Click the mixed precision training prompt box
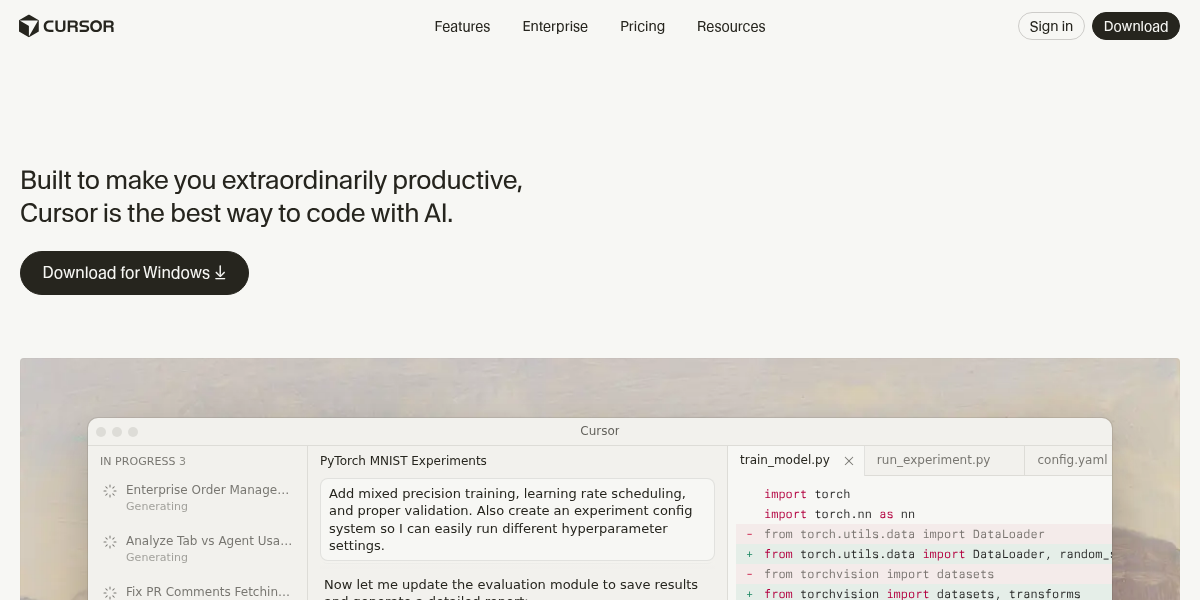The width and height of the screenshot is (1200, 600). 517,519
